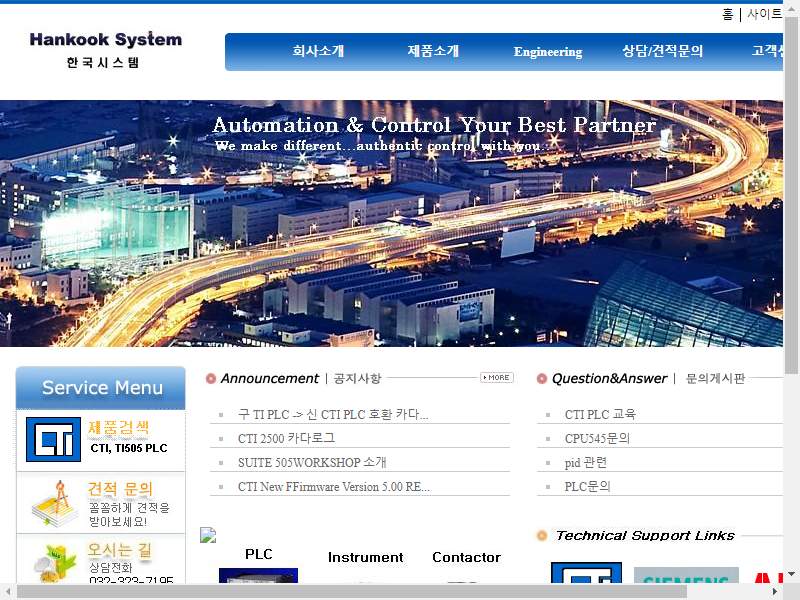This screenshot has width=800, height=600.
Task: Open announcement 'CTI 2500 카다로그'
Action: [286, 438]
